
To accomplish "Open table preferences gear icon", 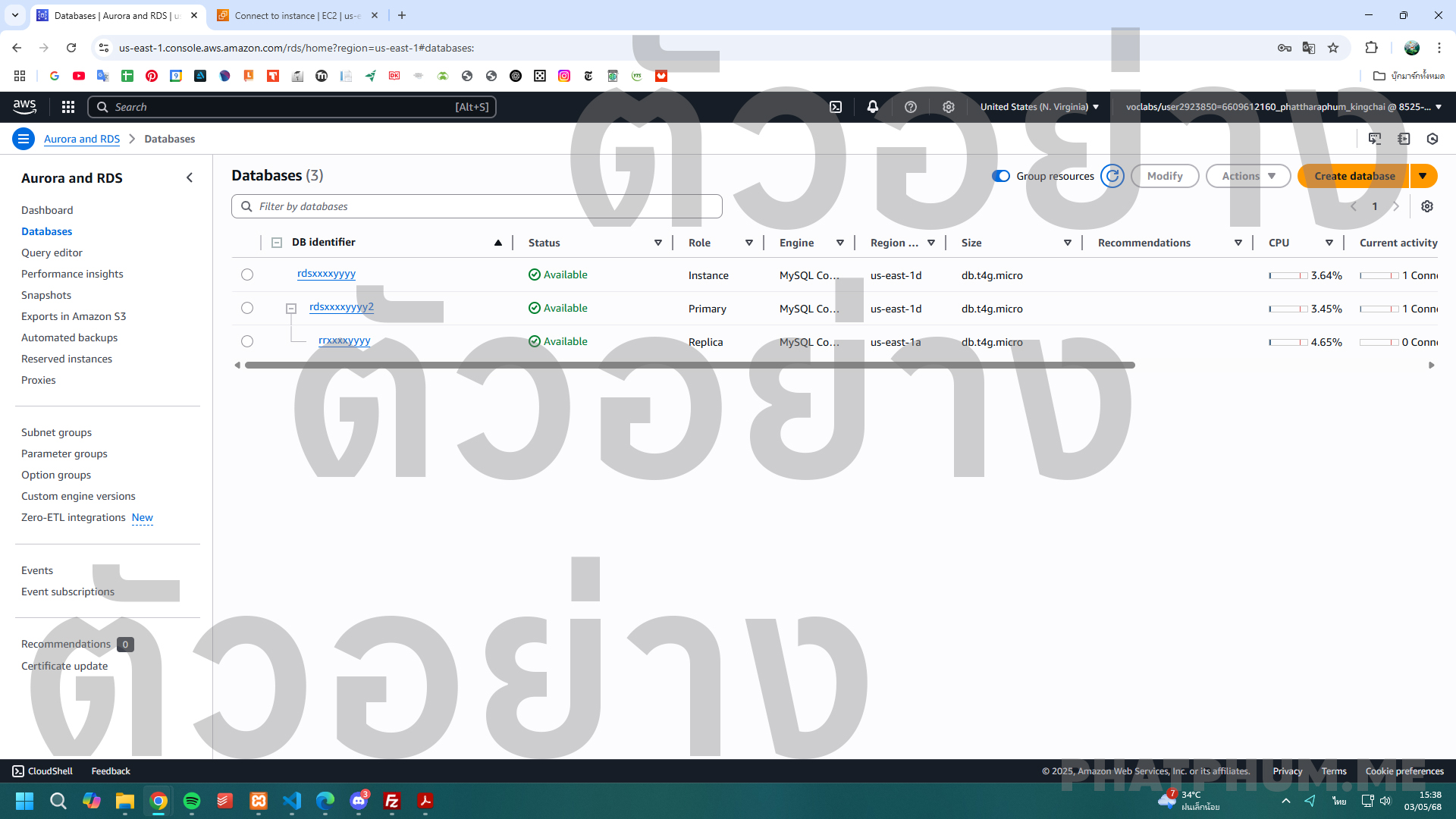I will coord(1427,206).
